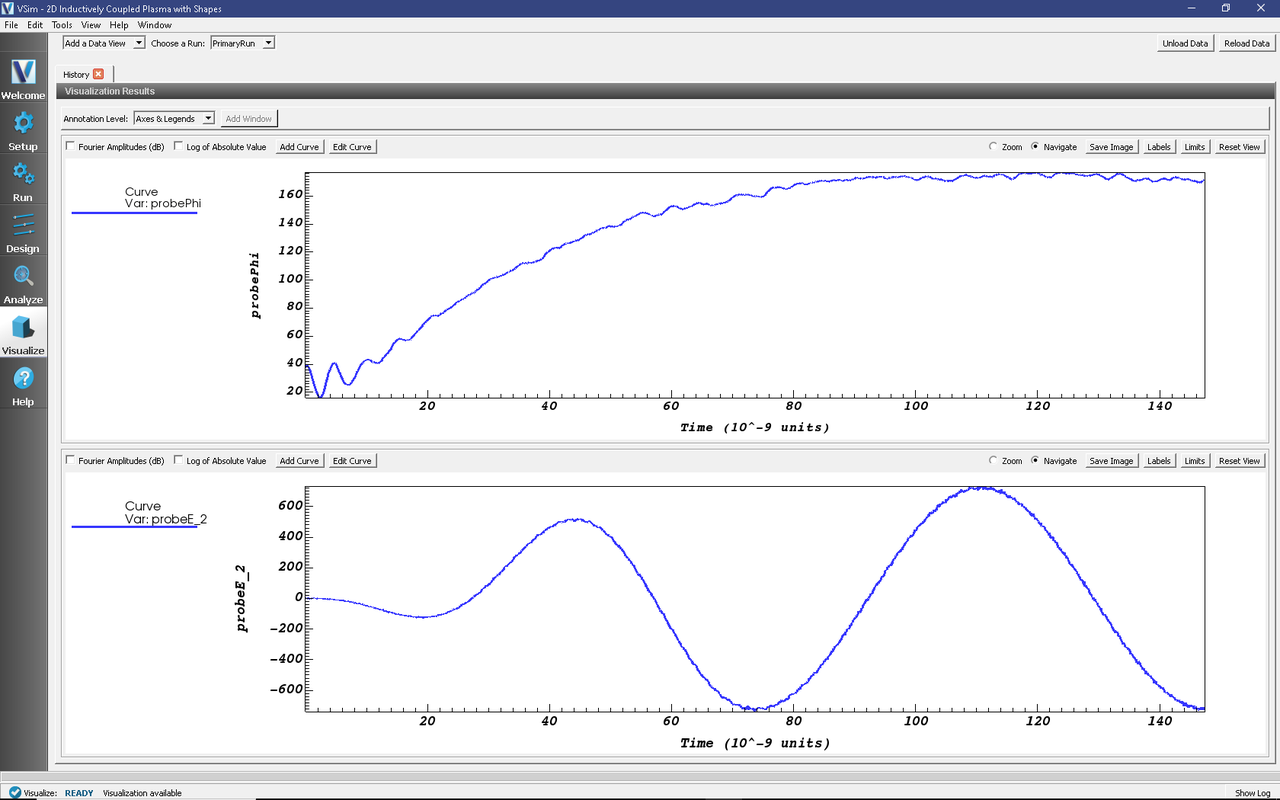
Task: Click the 'Var: probeE_2' legend text
Action: pyautogui.click(x=166, y=518)
